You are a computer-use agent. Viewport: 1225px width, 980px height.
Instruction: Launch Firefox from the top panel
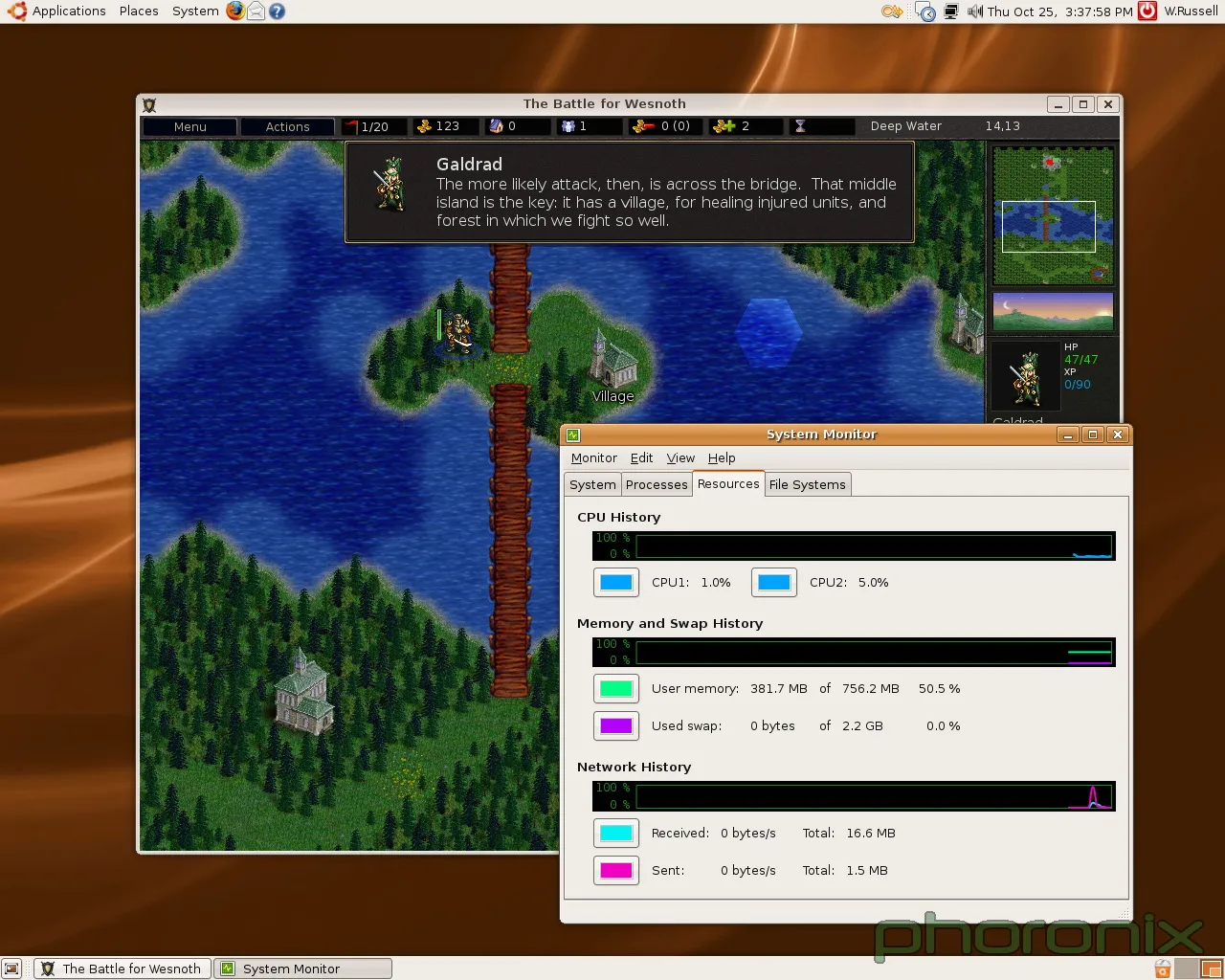coord(235,11)
